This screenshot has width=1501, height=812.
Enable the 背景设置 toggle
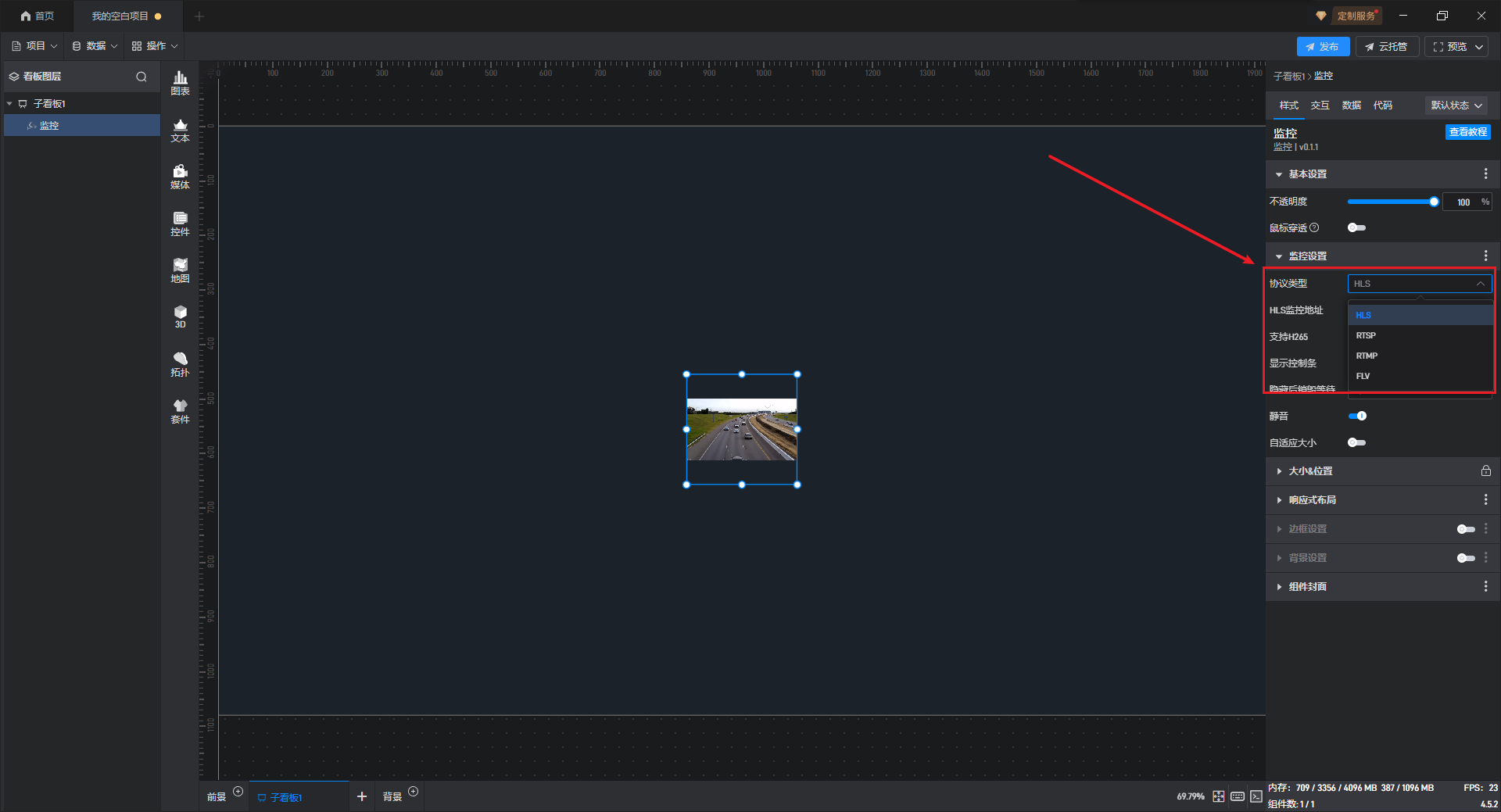(1466, 558)
